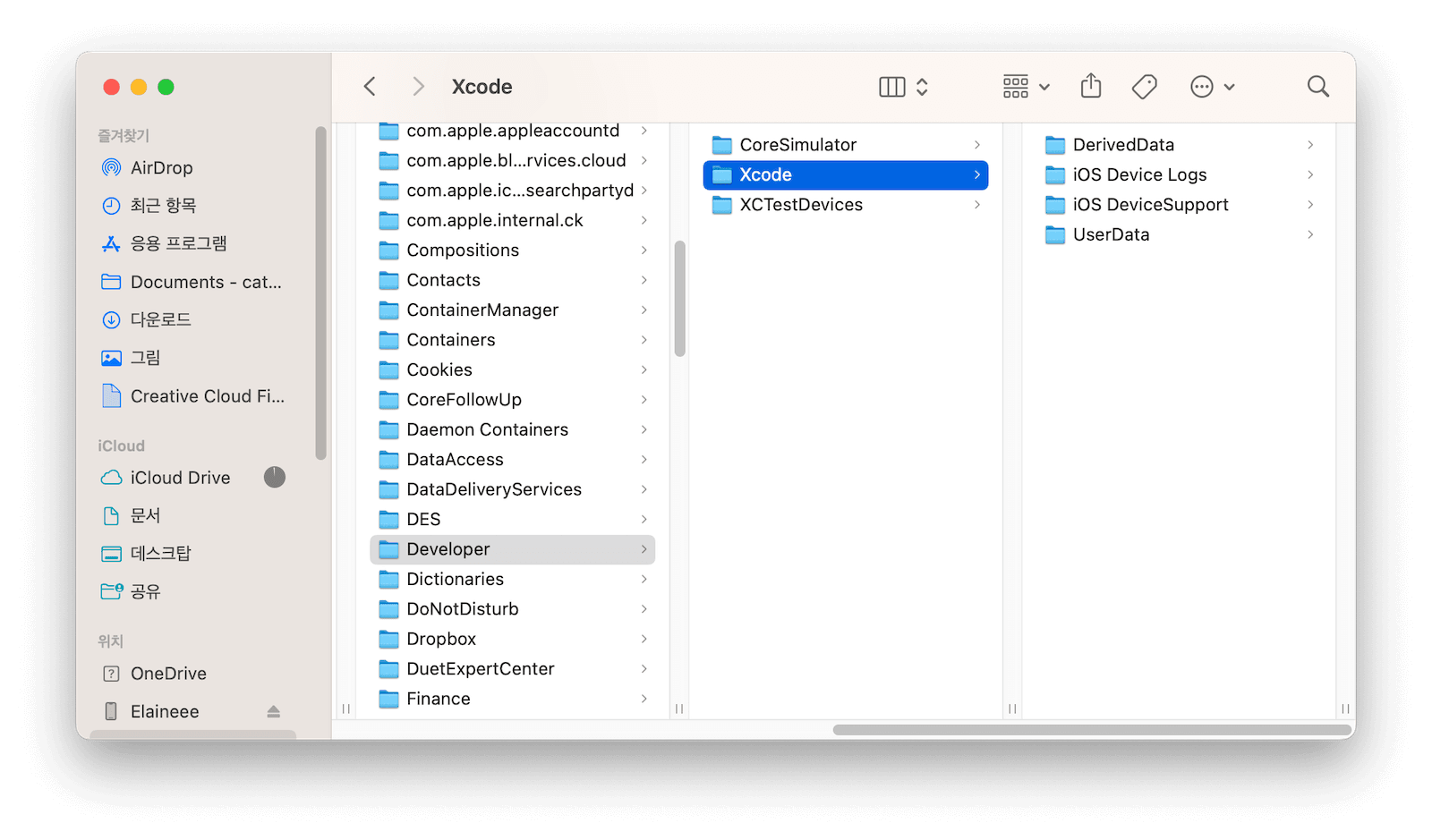Click the iCloud Drive storage status indicator
Screen dimensions: 1432x840
pyautogui.click(x=275, y=478)
